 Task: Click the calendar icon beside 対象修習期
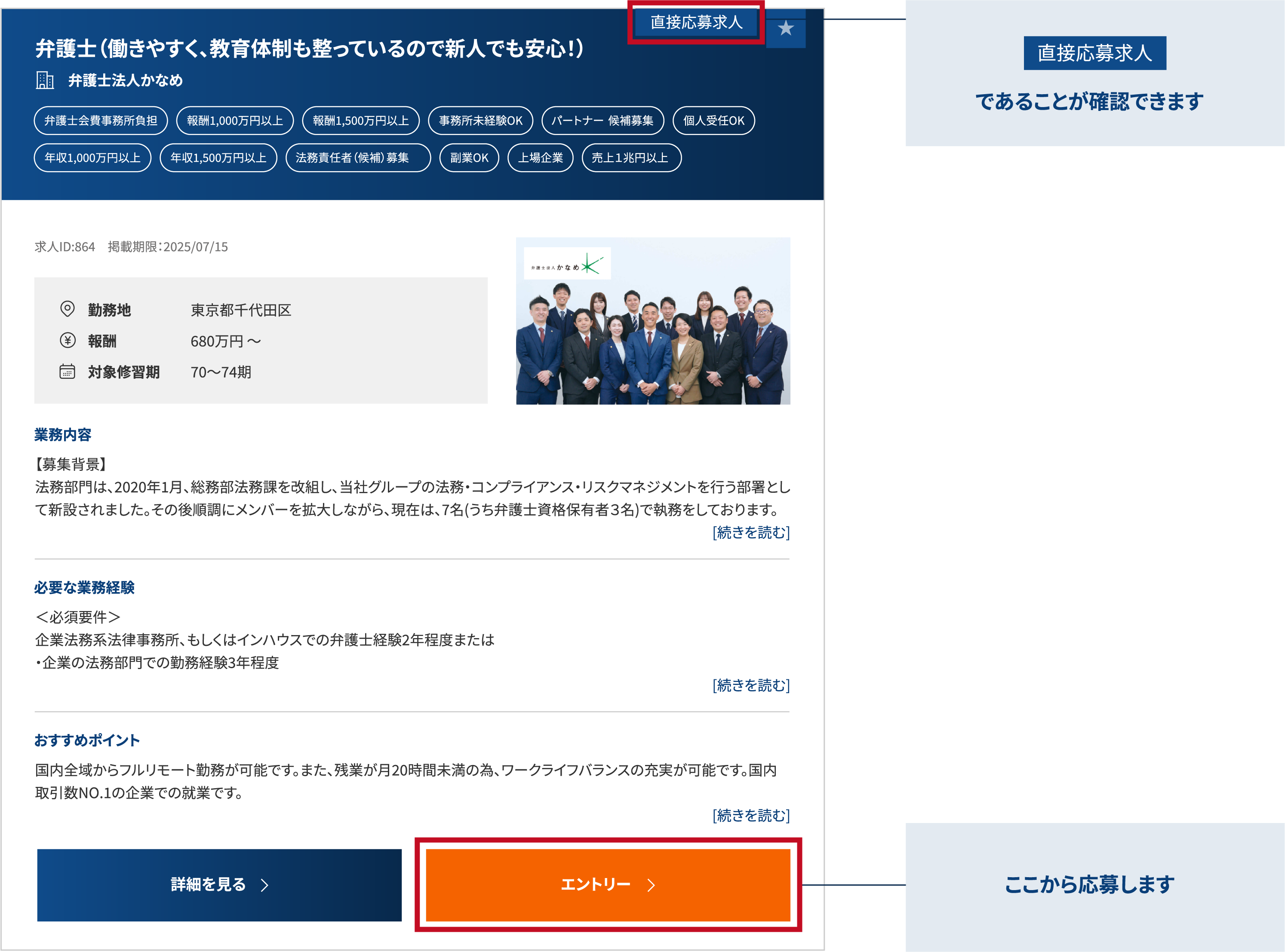tap(68, 372)
